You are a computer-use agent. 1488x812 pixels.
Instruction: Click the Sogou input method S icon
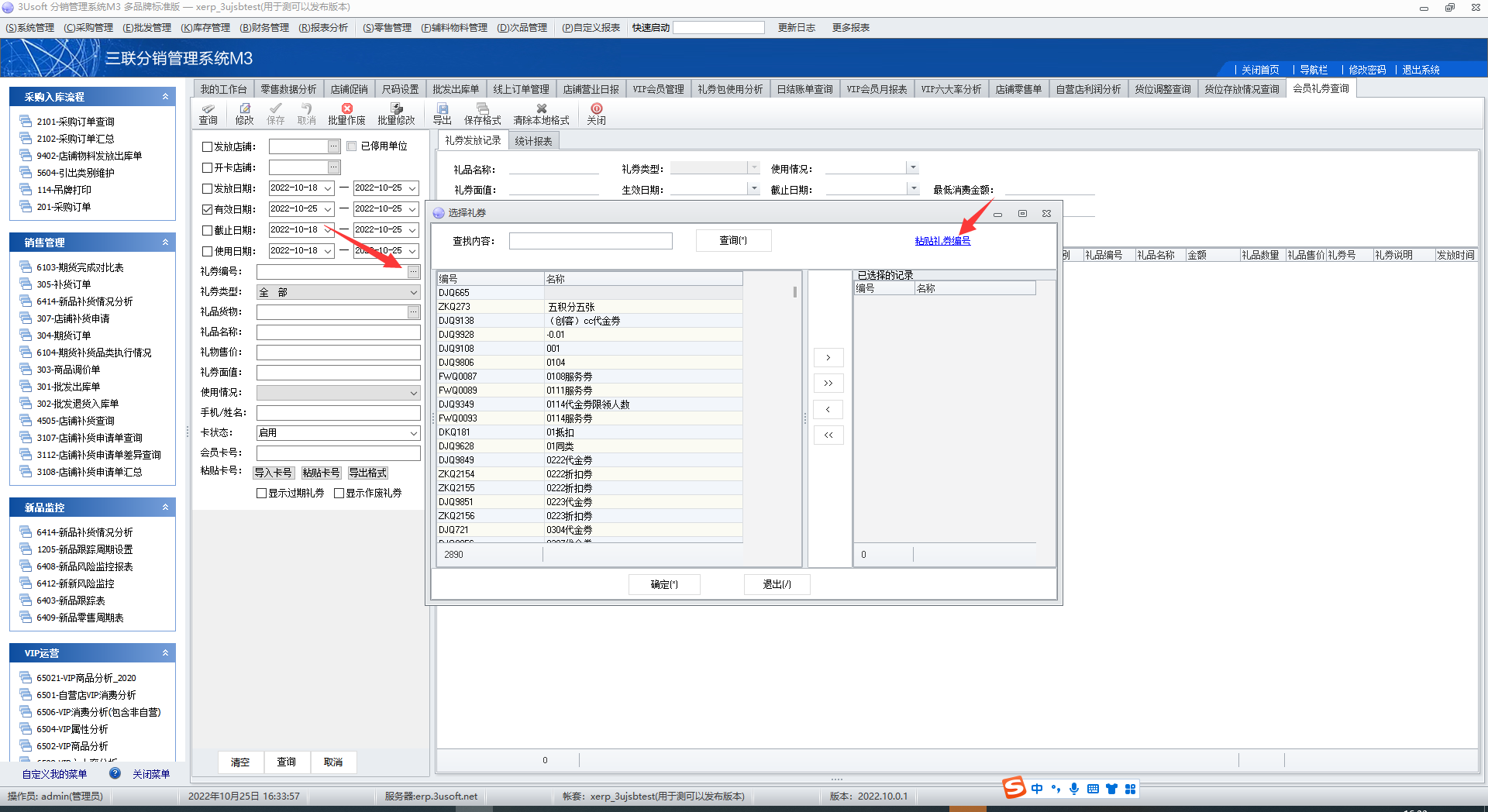pos(1014,787)
